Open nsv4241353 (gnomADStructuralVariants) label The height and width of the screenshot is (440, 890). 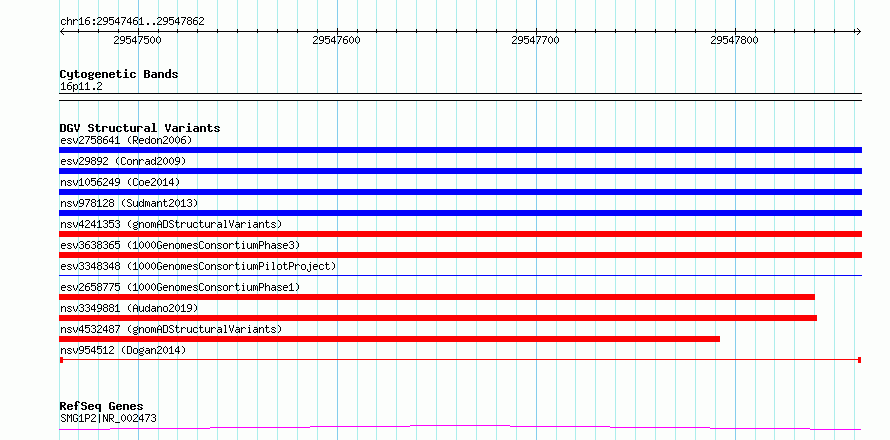(x=171, y=224)
